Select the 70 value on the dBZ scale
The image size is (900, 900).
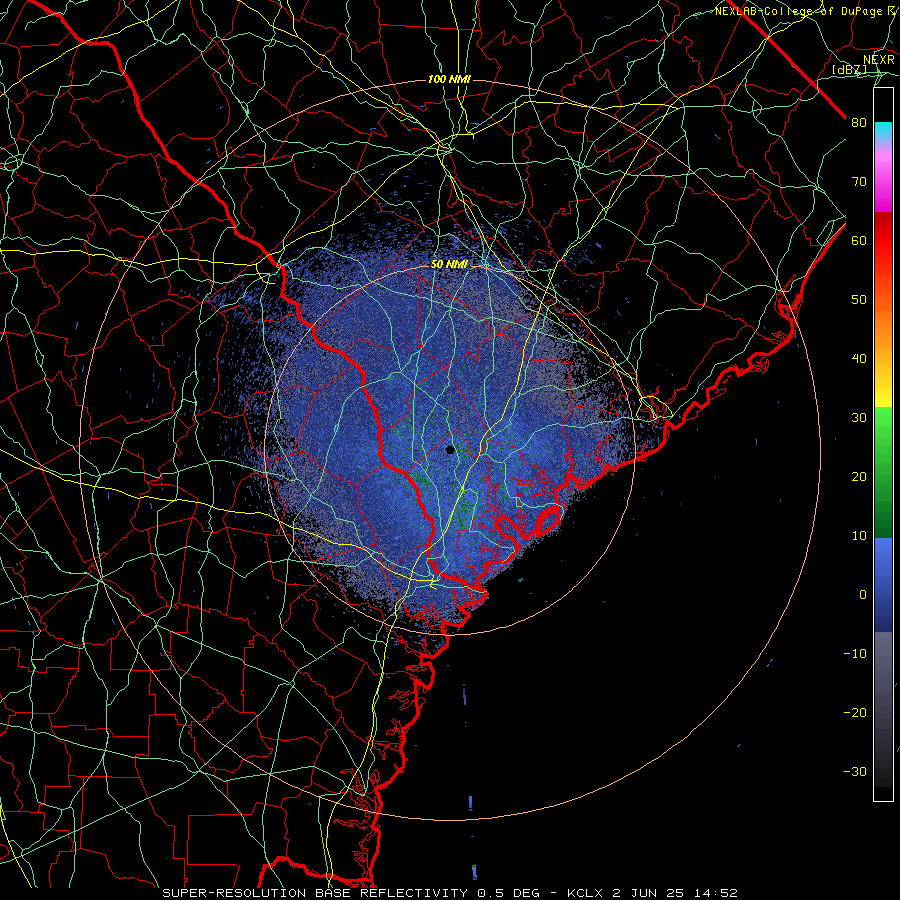(x=859, y=182)
